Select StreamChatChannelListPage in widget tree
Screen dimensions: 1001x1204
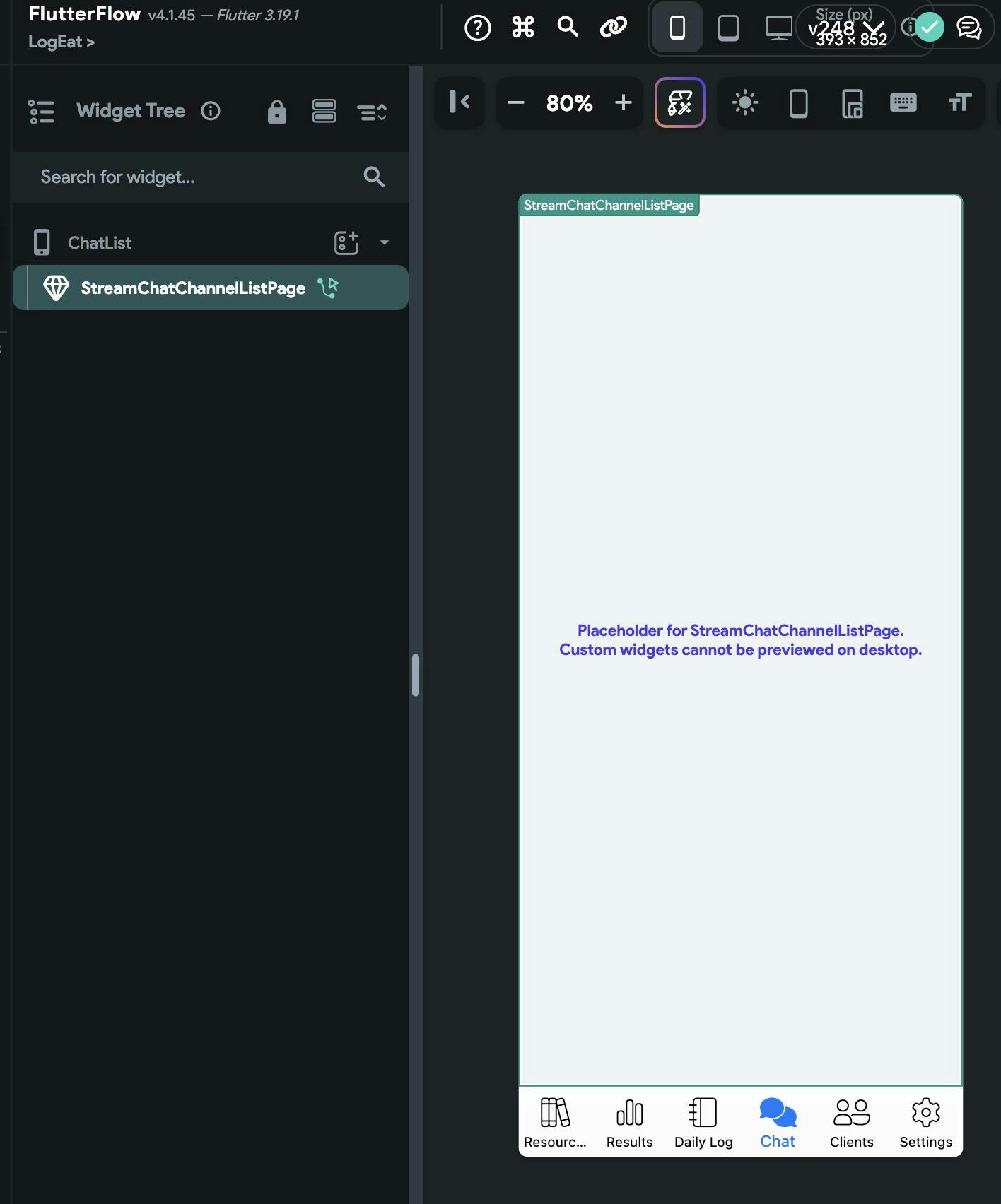[211, 288]
